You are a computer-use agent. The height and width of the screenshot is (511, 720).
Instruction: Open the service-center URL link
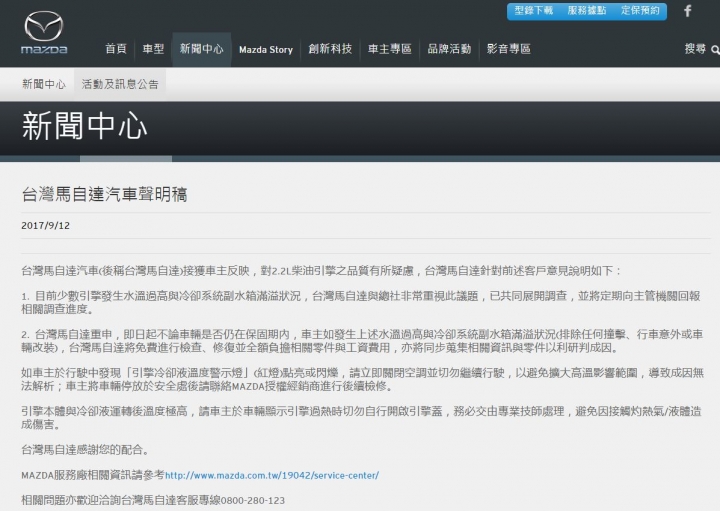272,476
